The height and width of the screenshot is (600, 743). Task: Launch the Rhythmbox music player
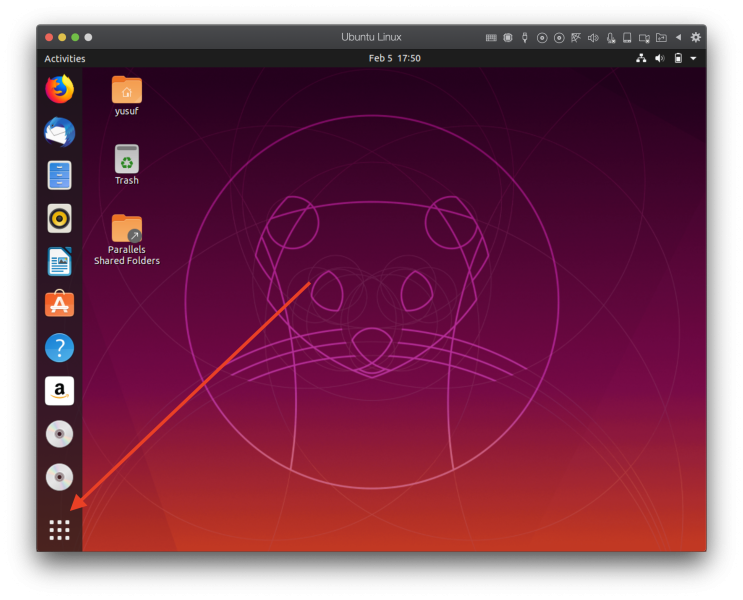[x=60, y=218]
